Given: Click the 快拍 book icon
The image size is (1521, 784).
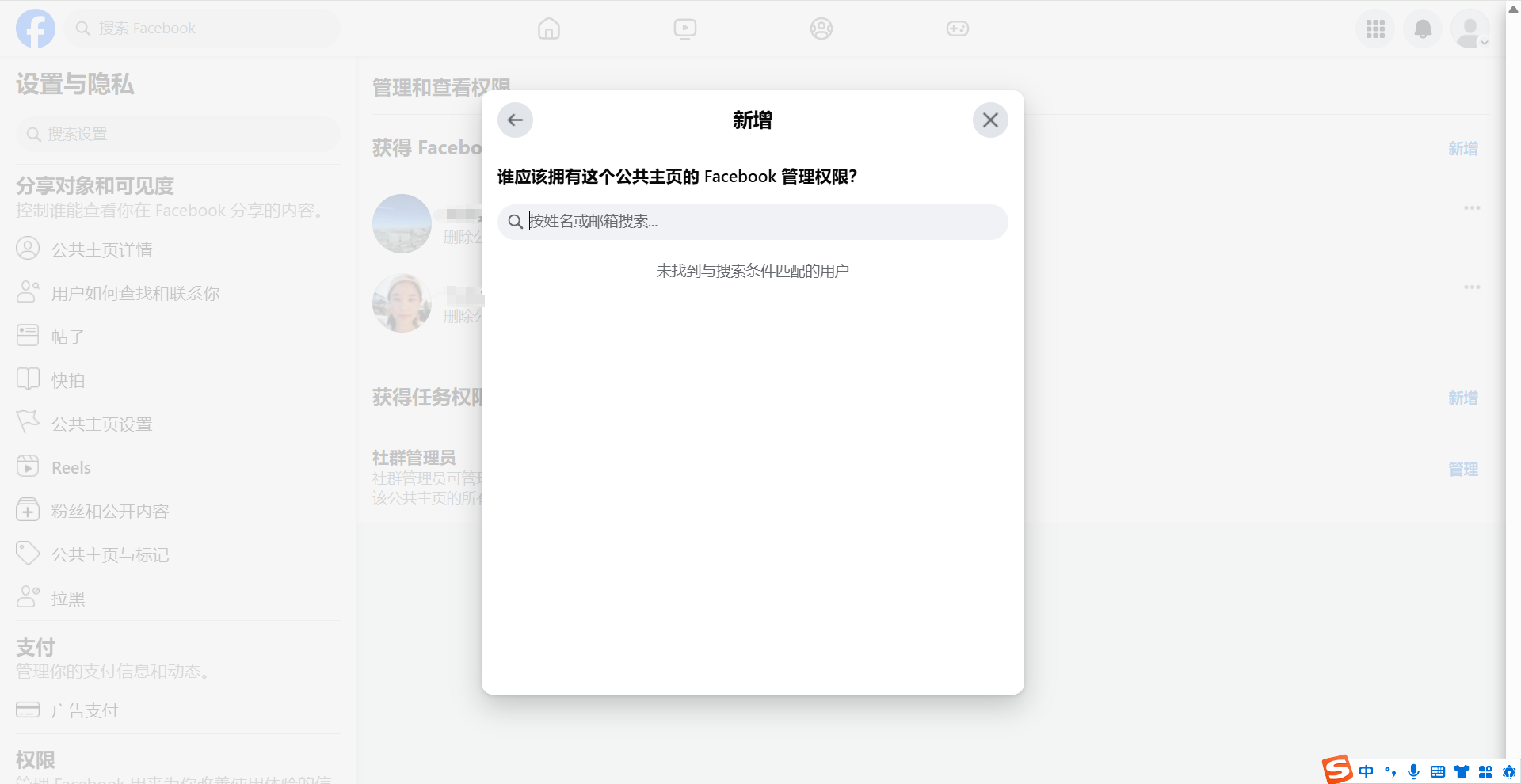Looking at the screenshot, I should point(28,379).
